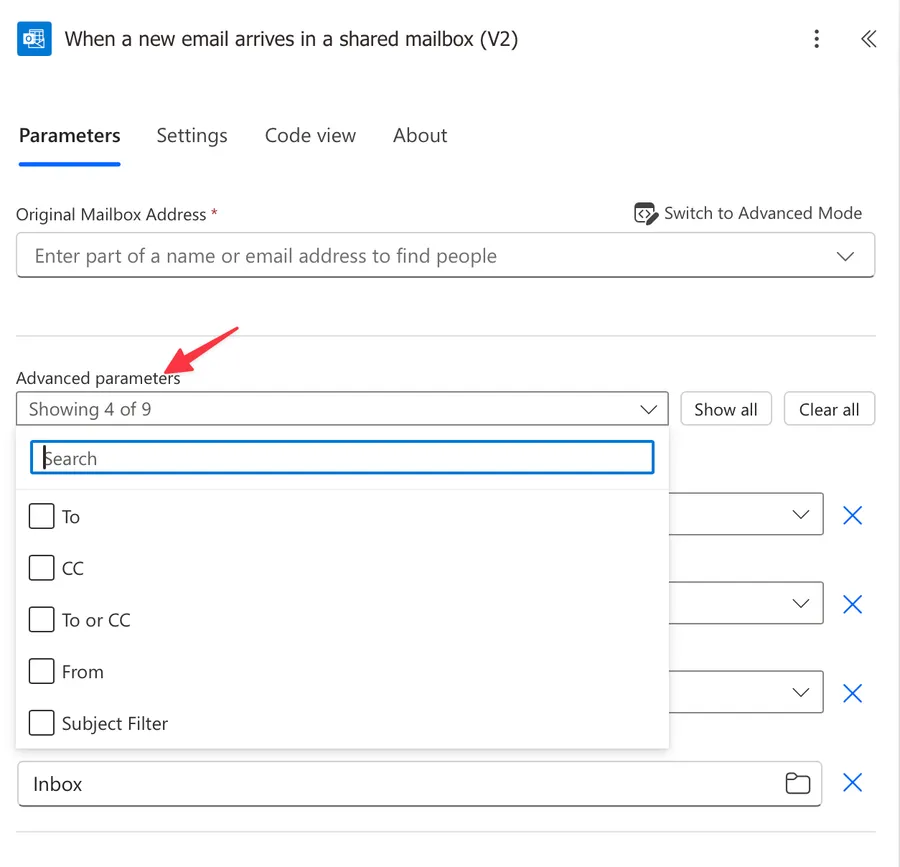Click into the advanced parameters Search field
The width and height of the screenshot is (900, 867).
coord(342,458)
